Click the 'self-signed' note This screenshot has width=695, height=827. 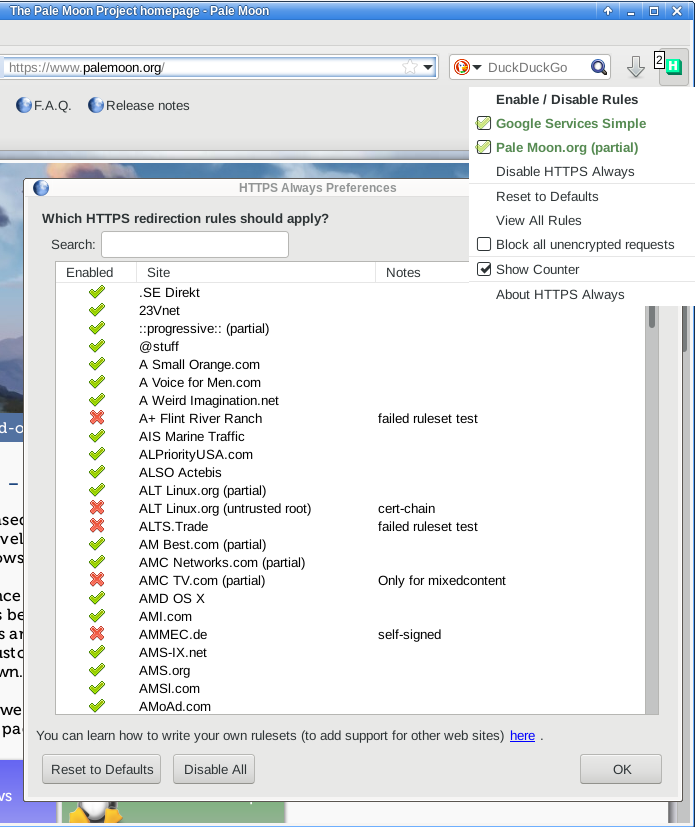(x=409, y=634)
